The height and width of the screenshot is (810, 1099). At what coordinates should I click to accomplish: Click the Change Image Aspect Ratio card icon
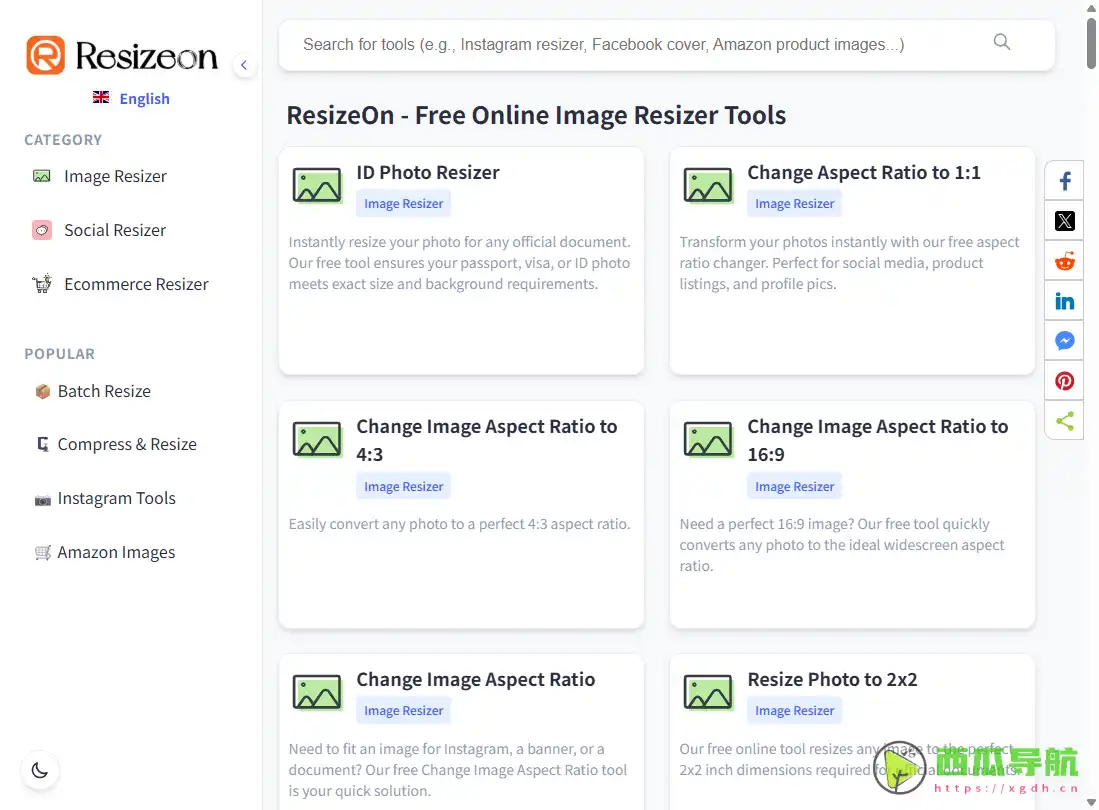317,692
